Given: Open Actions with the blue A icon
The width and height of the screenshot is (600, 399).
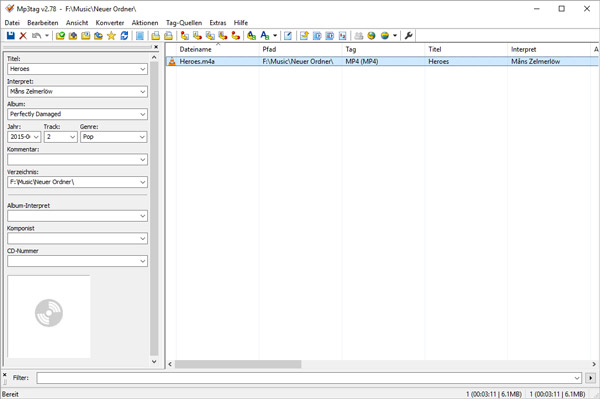Looking at the screenshot, I should [x=251, y=36].
